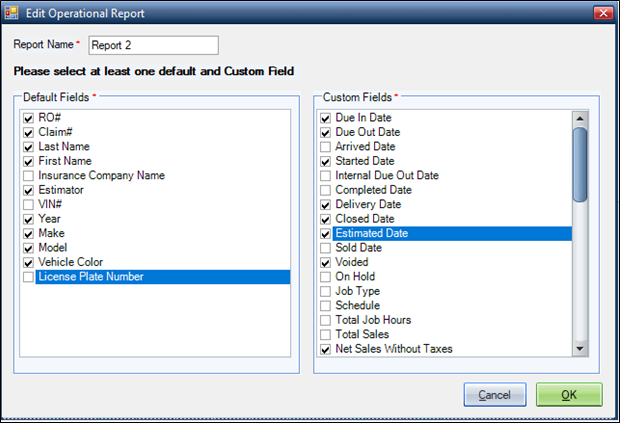Check the Sold Date checkbox
The height and width of the screenshot is (423, 620).
(x=325, y=248)
